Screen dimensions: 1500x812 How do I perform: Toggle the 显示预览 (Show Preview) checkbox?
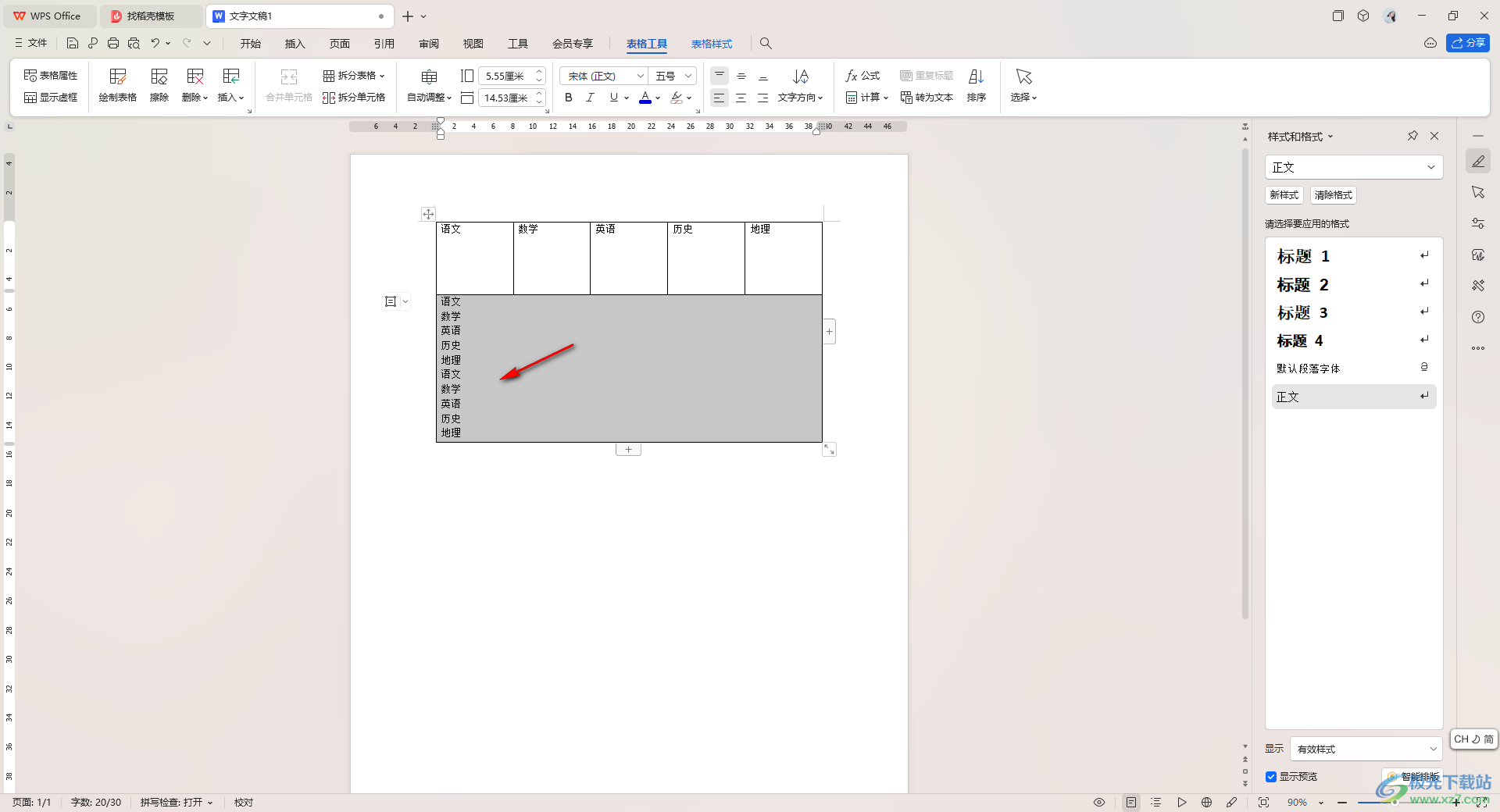click(1271, 777)
